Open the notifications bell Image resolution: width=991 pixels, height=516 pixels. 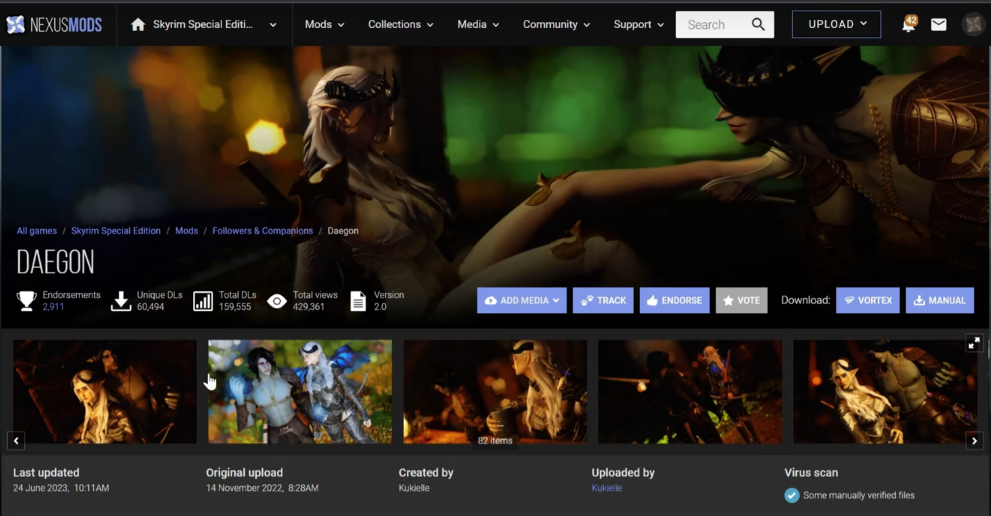point(908,24)
